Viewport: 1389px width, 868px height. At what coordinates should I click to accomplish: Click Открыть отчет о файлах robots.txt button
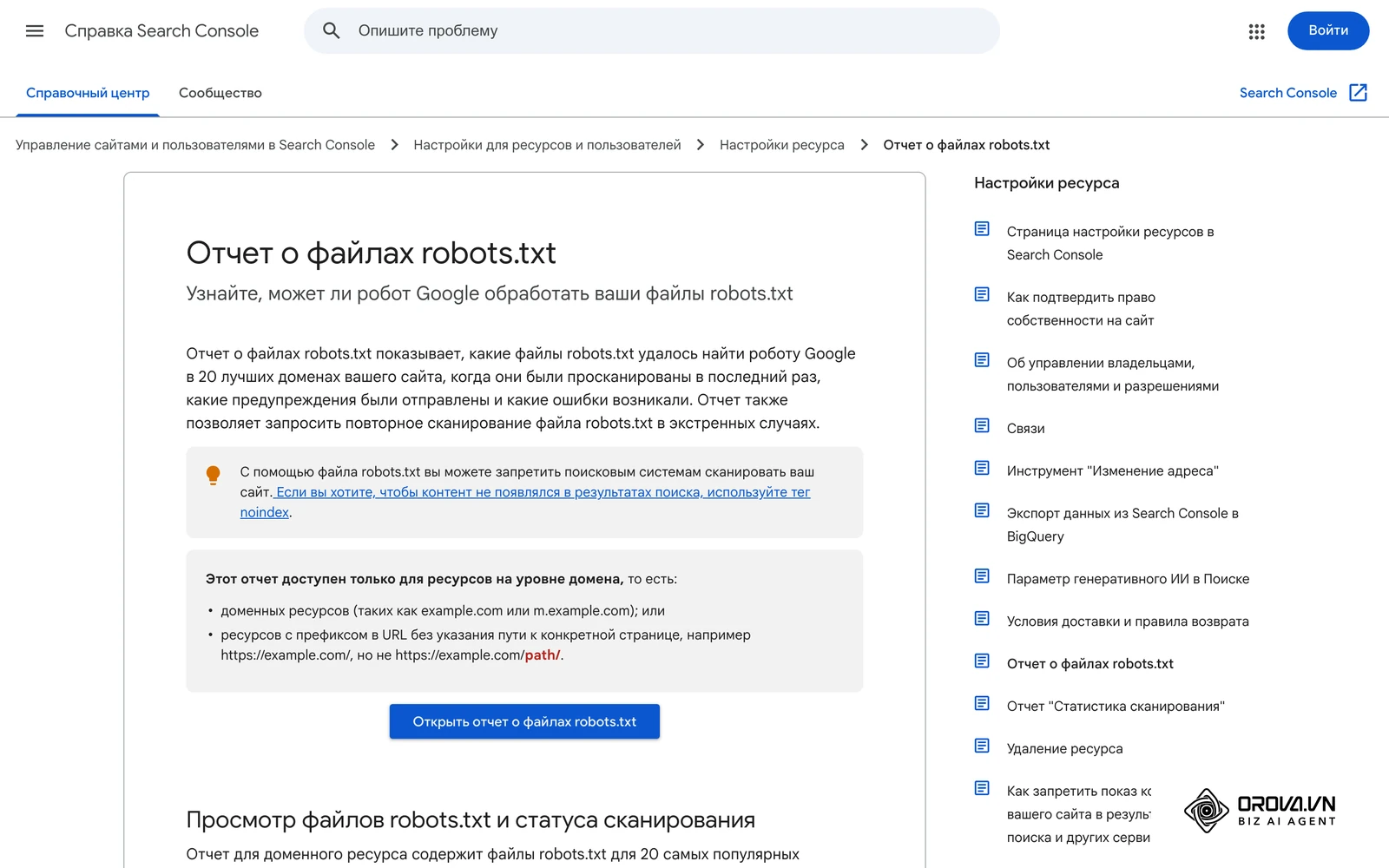coord(524,721)
